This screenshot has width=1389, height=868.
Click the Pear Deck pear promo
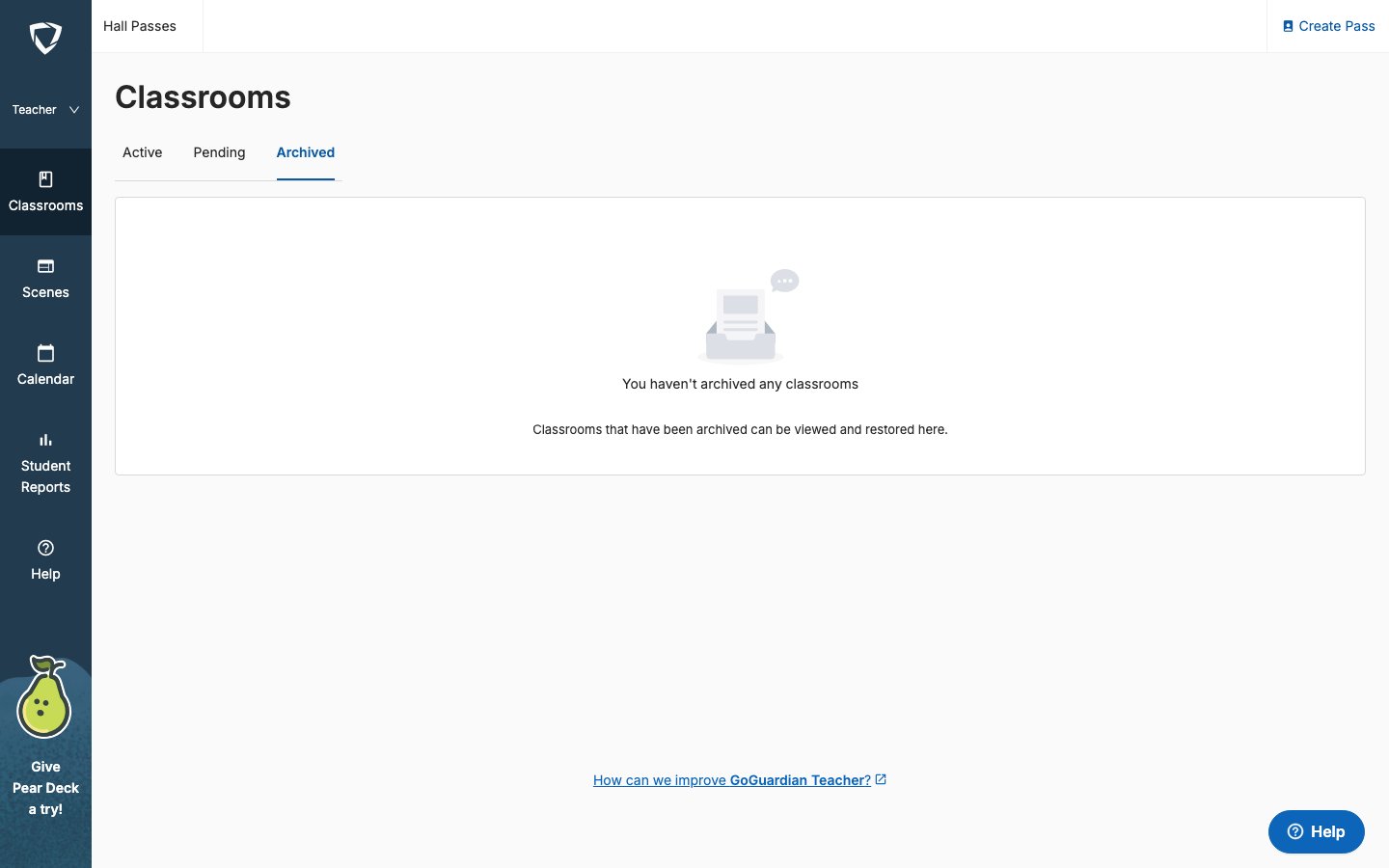click(x=45, y=738)
